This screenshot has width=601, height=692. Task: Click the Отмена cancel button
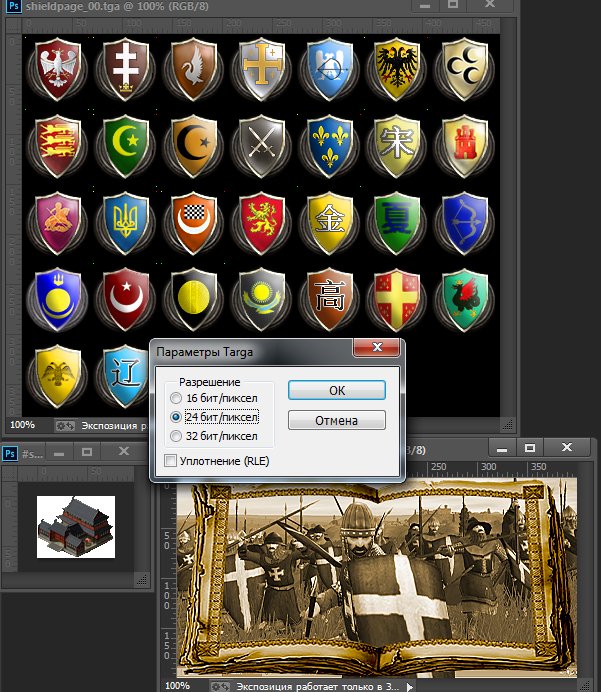337,420
